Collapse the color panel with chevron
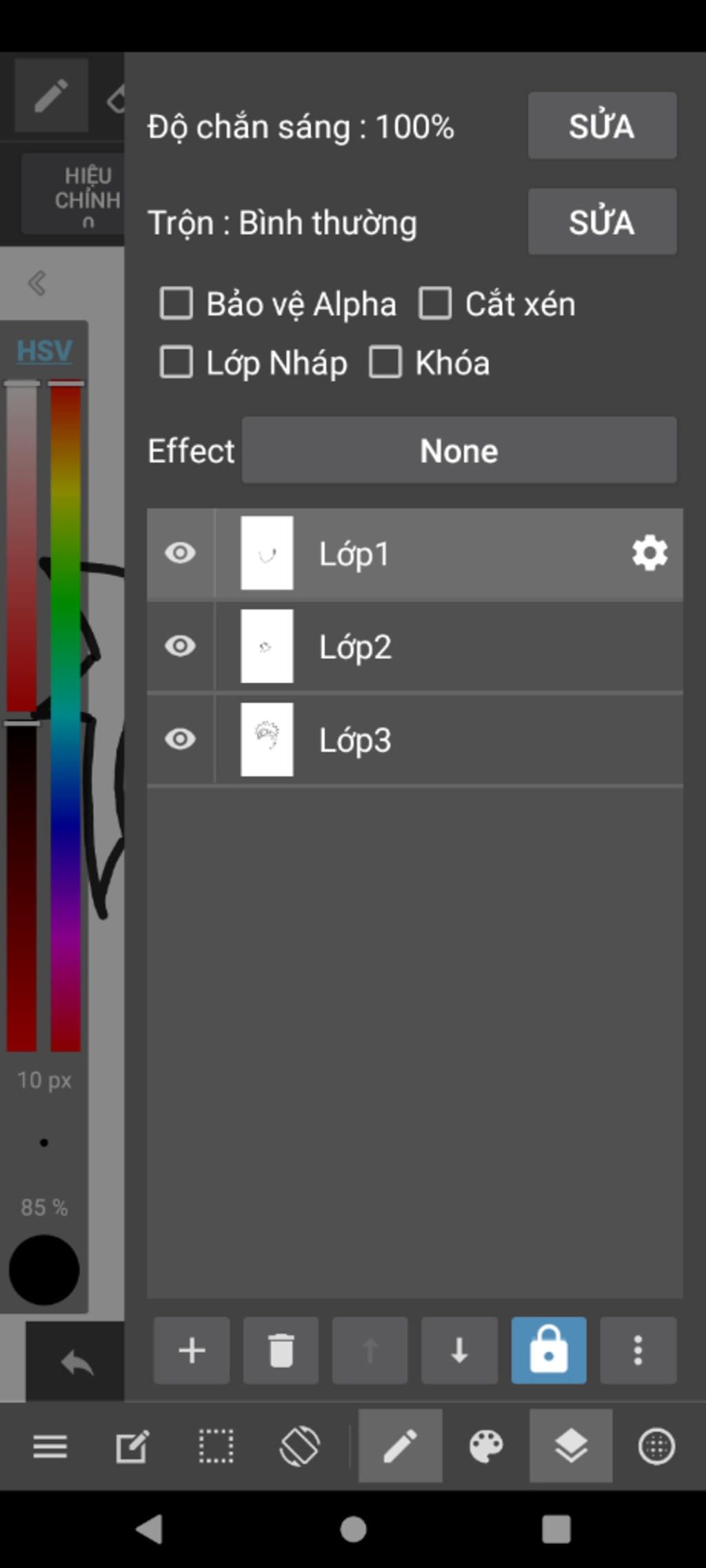 [x=37, y=283]
